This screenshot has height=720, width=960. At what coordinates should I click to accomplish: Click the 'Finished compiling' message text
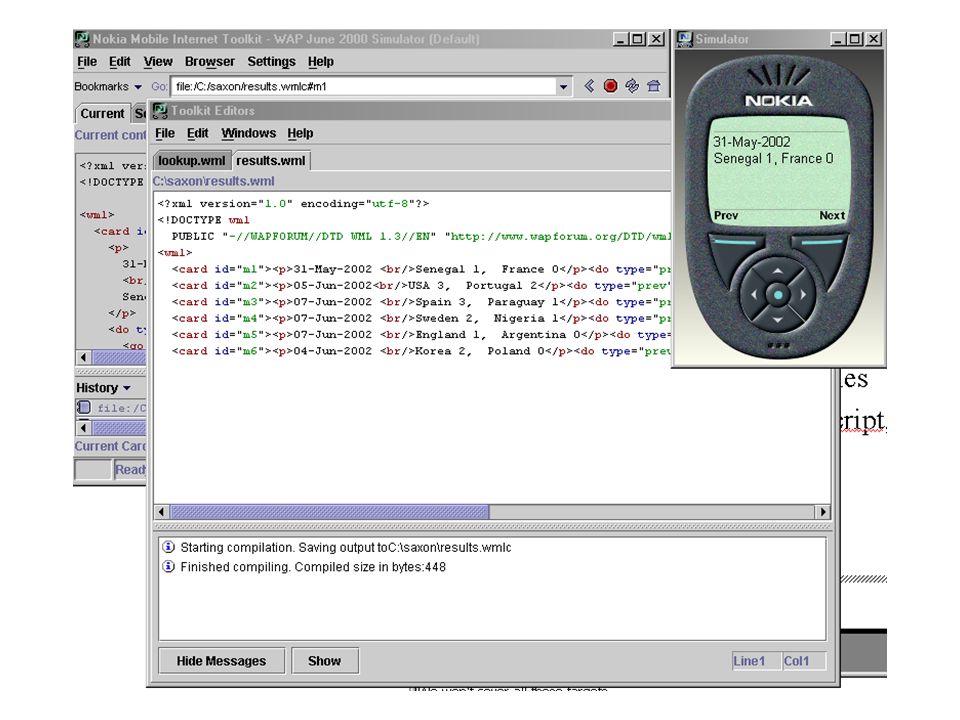[313, 567]
